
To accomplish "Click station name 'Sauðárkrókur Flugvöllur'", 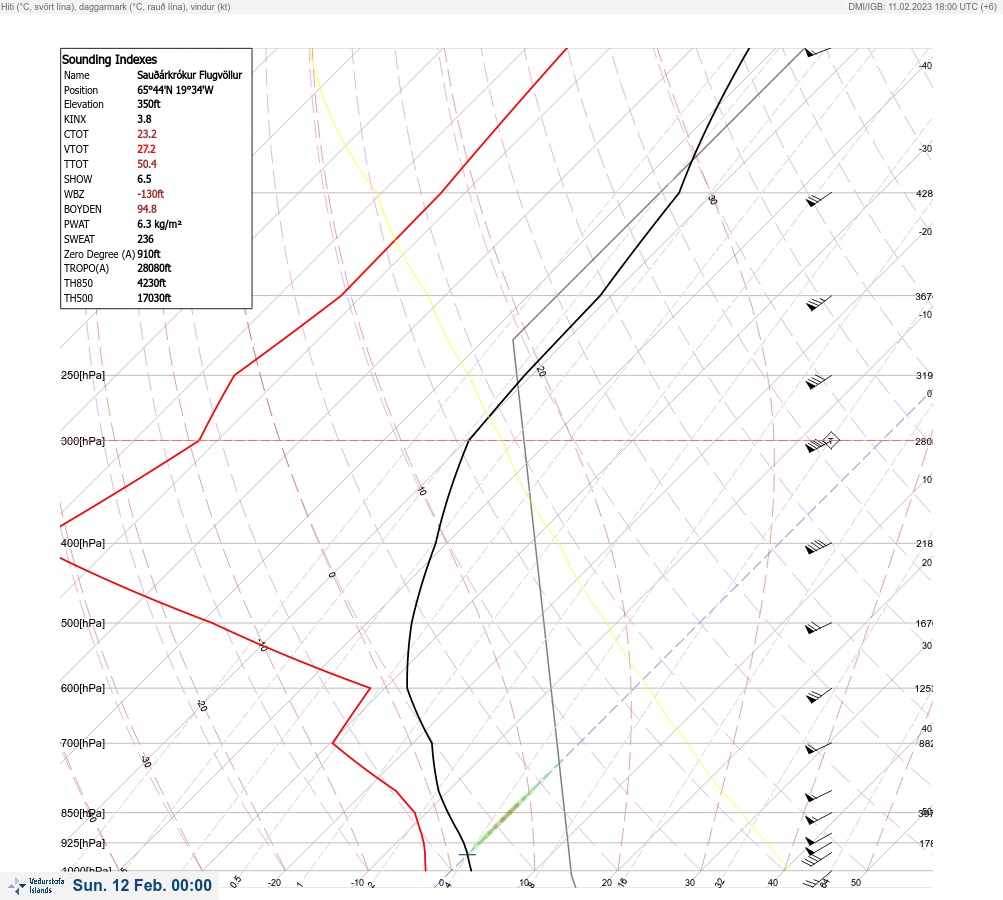I will tap(189, 75).
